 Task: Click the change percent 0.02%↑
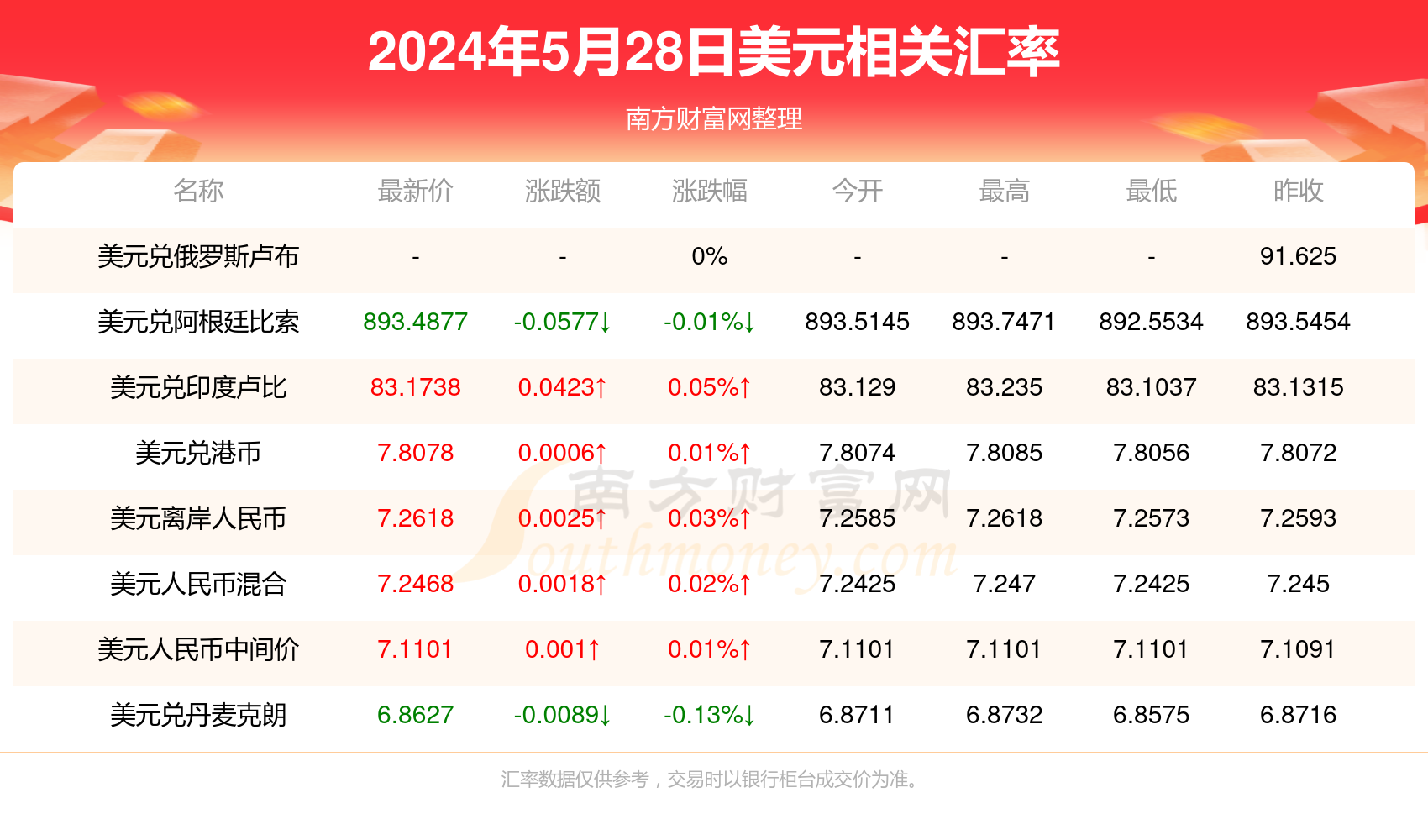[x=710, y=584]
